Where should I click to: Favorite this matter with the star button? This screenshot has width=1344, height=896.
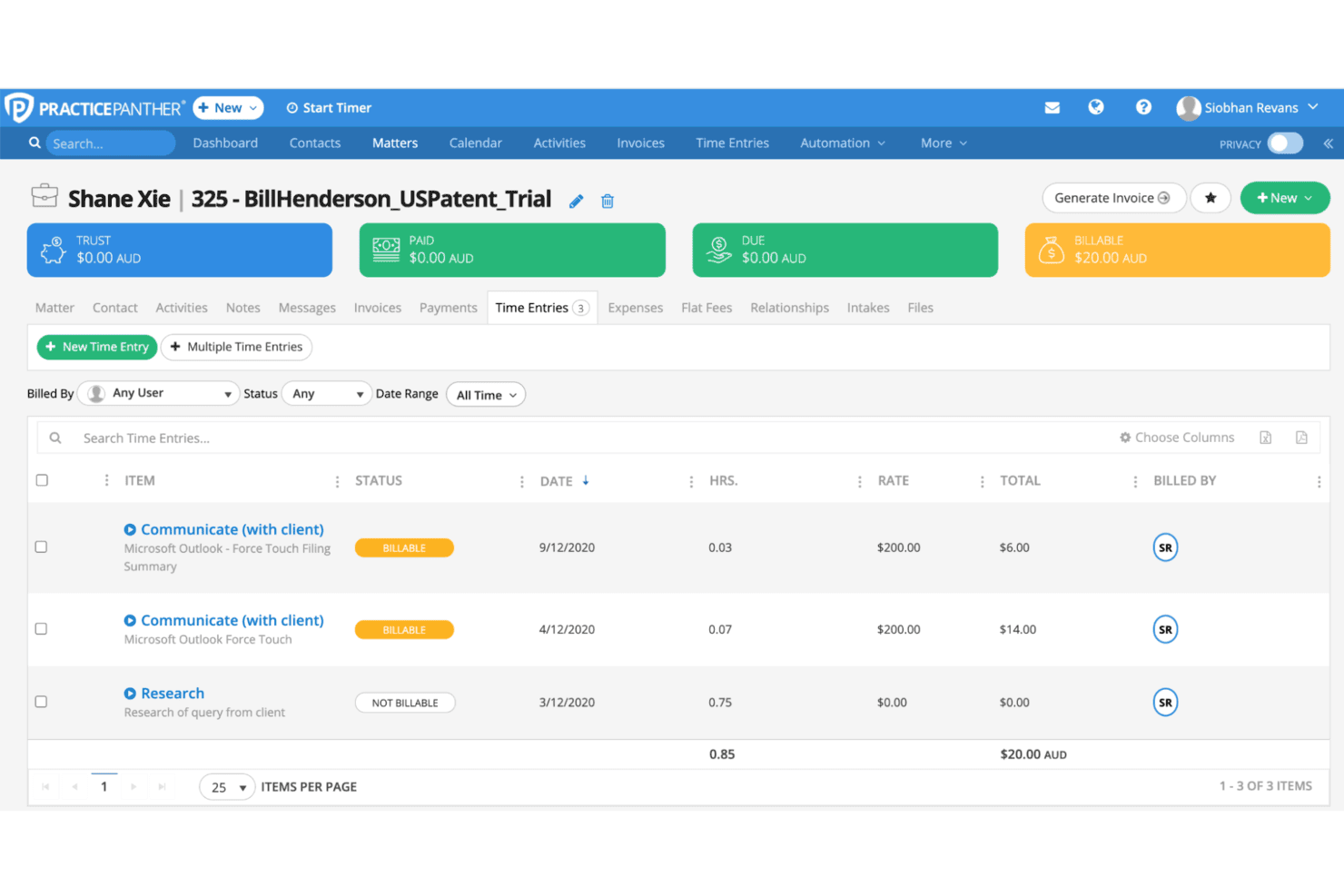[x=1211, y=198]
